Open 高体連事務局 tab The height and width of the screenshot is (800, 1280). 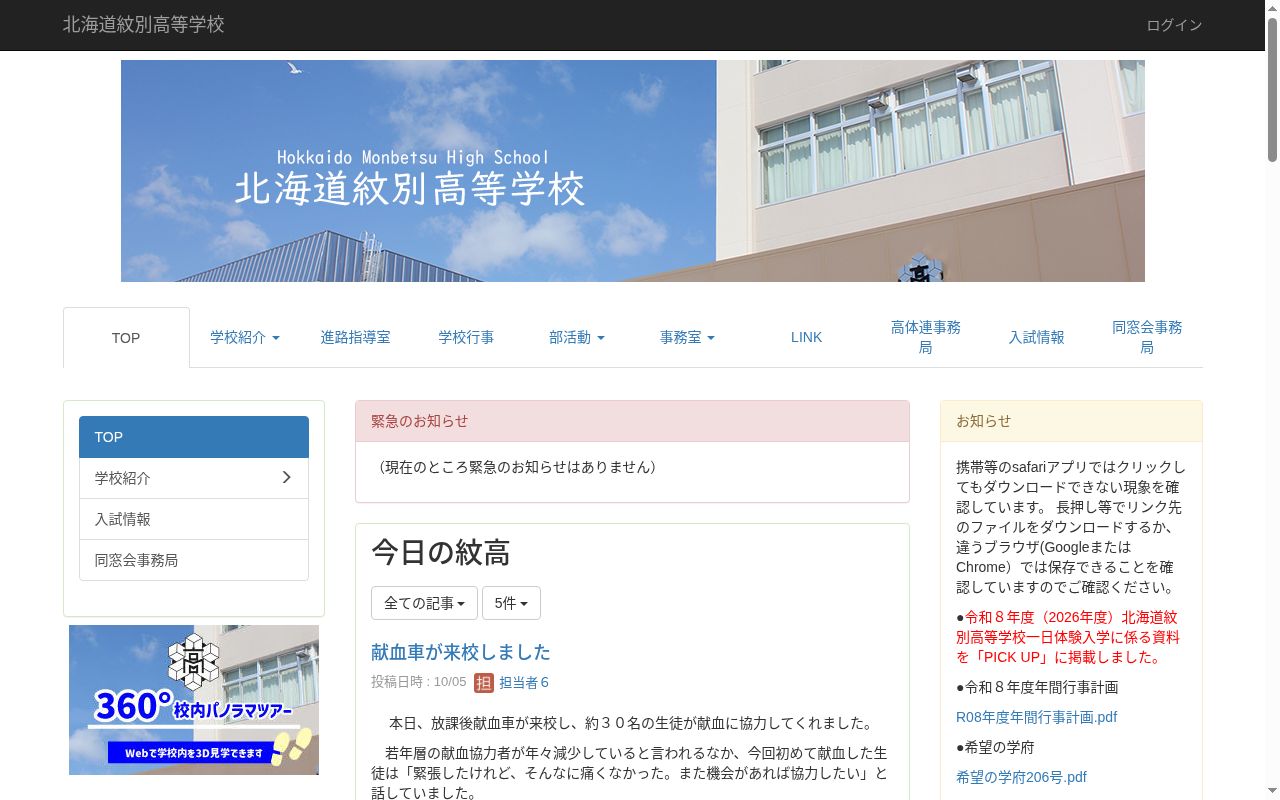click(x=926, y=338)
